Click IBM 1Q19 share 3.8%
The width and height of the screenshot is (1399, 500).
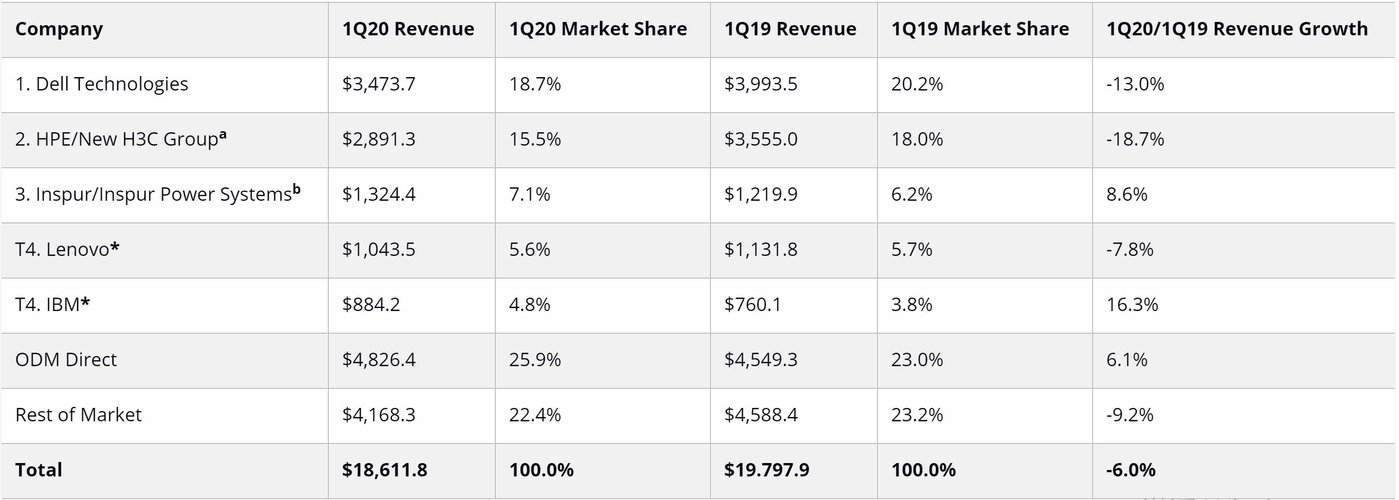[x=912, y=304]
